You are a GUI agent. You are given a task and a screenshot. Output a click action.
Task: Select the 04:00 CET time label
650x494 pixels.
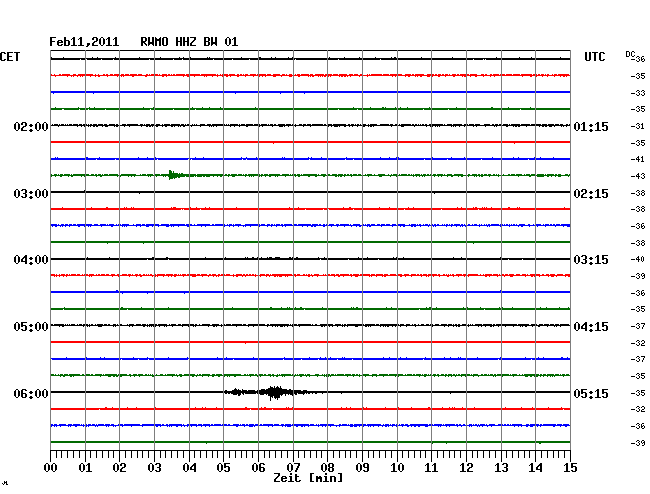31,260
